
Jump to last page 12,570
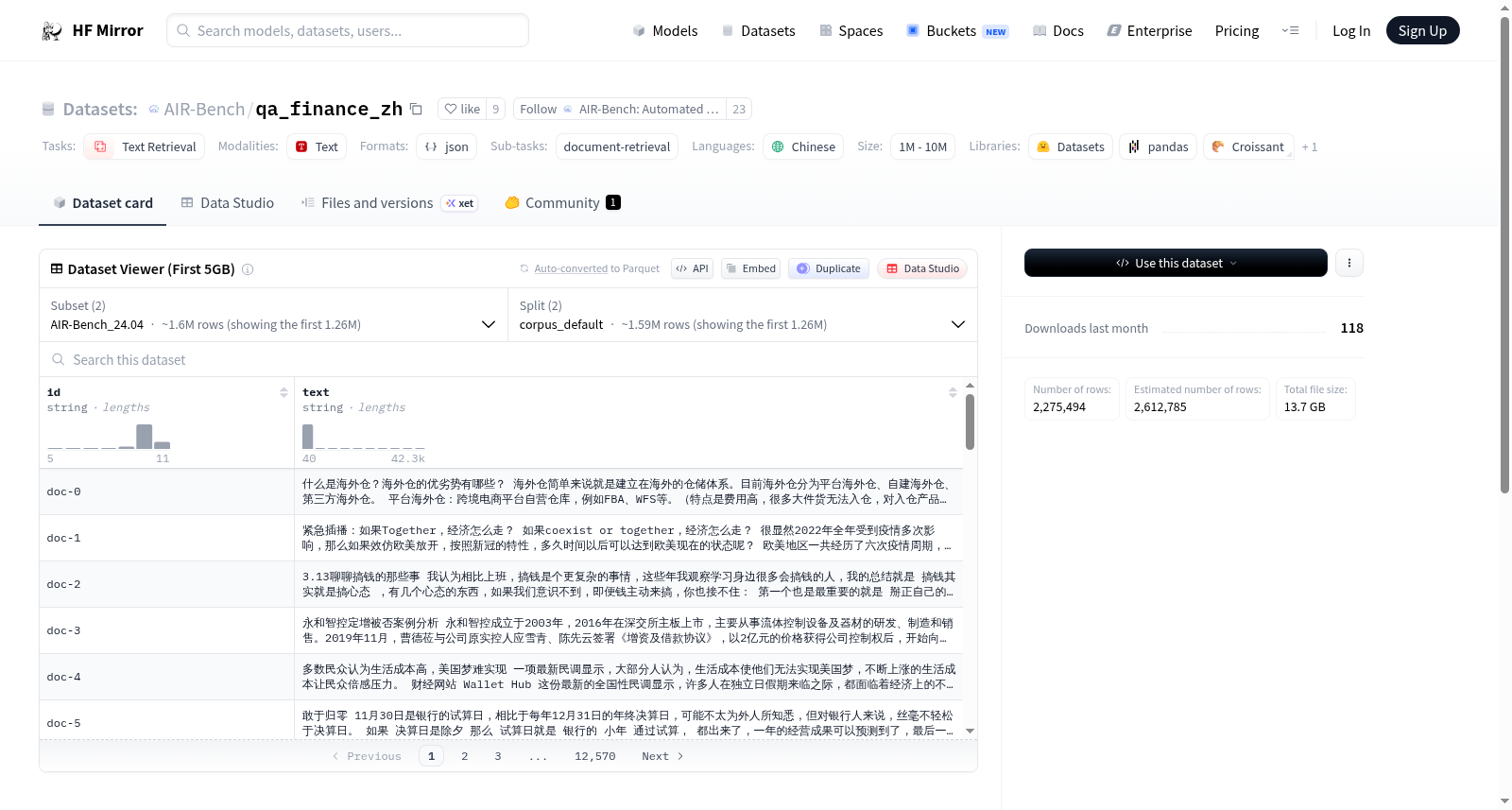coord(595,756)
